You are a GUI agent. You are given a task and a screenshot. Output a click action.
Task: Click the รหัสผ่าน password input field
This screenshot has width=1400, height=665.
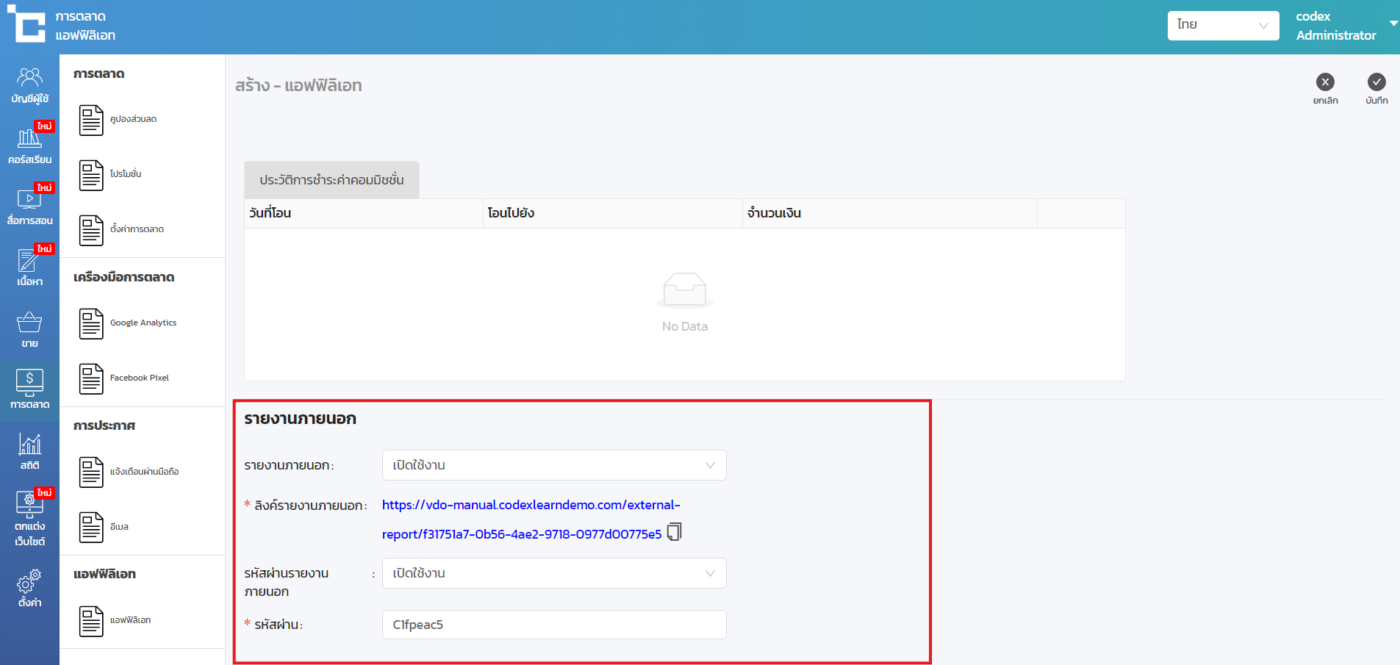554,625
